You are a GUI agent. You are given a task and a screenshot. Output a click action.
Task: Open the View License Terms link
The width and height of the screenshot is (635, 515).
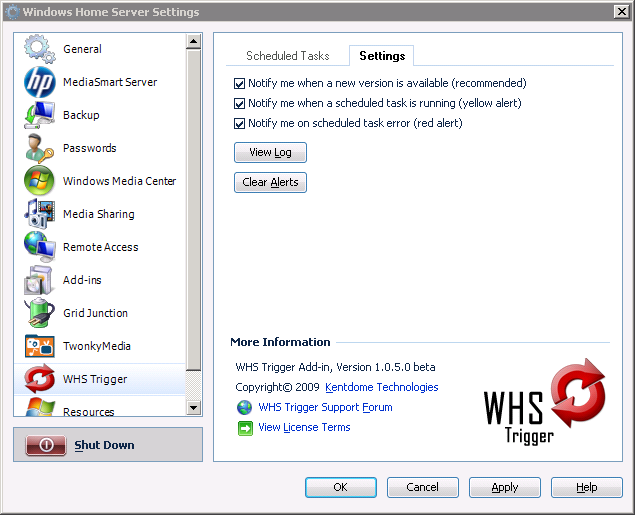(304, 428)
